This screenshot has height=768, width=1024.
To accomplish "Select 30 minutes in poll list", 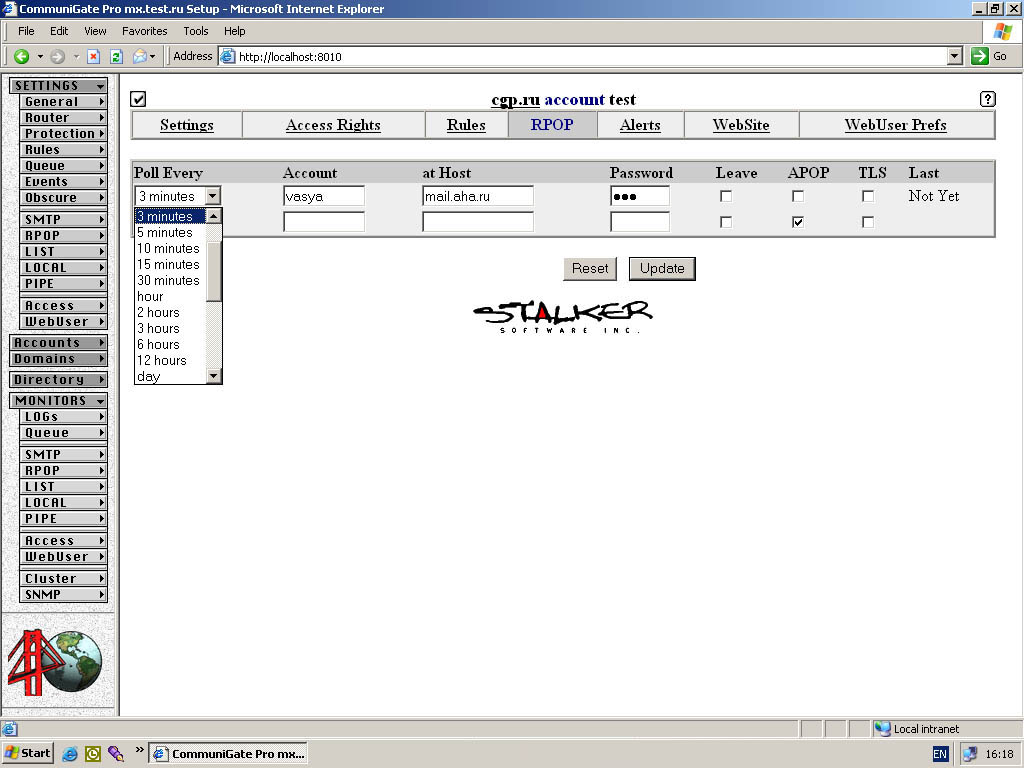I will point(170,280).
